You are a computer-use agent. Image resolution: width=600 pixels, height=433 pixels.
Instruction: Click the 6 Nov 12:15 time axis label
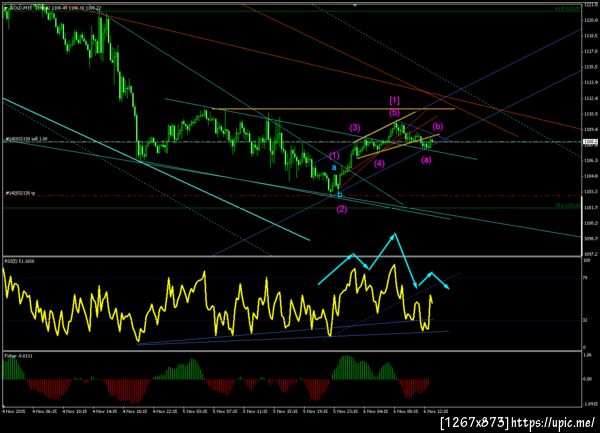[x=436, y=412]
